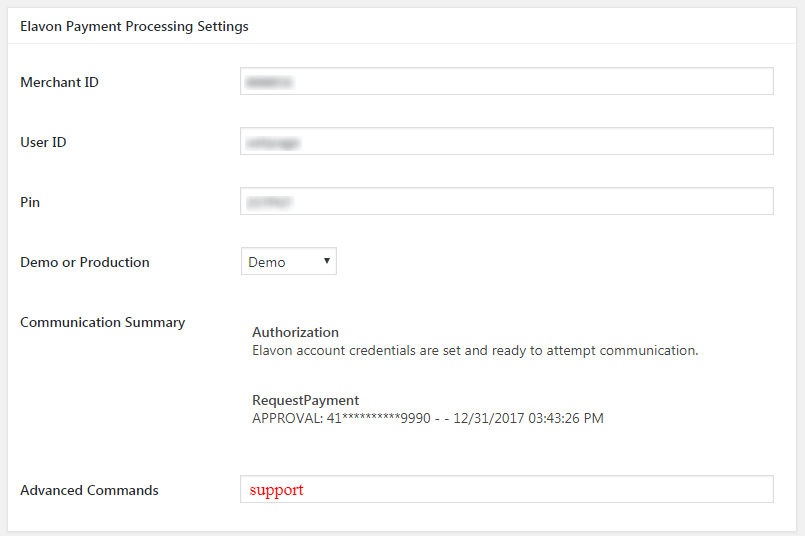
Task: Click into the Pin field
Action: coord(506,202)
